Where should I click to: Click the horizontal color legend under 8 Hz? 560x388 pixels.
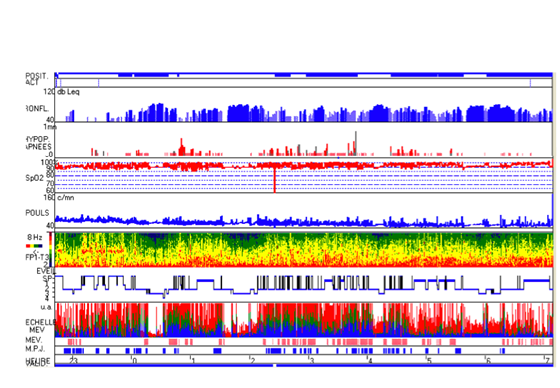34,246
